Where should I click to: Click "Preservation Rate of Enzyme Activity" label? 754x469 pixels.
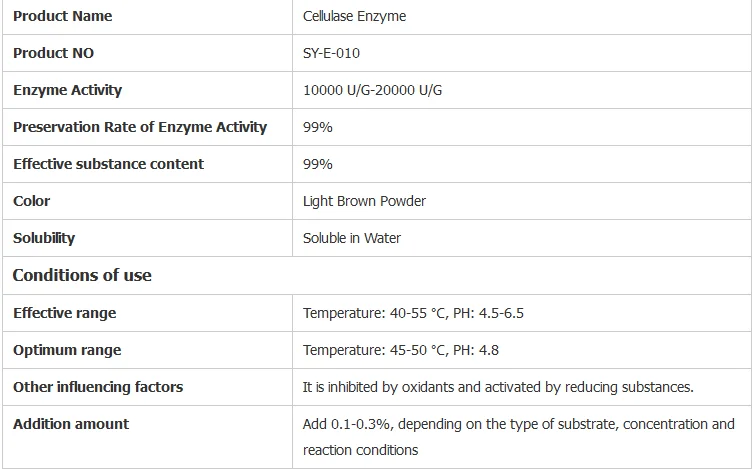tap(140, 127)
